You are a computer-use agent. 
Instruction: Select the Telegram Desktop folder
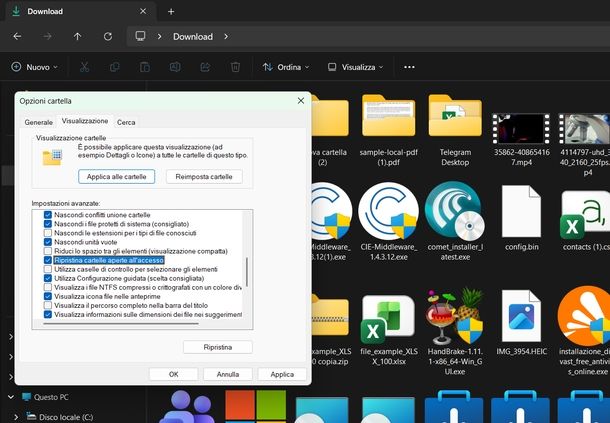455,131
